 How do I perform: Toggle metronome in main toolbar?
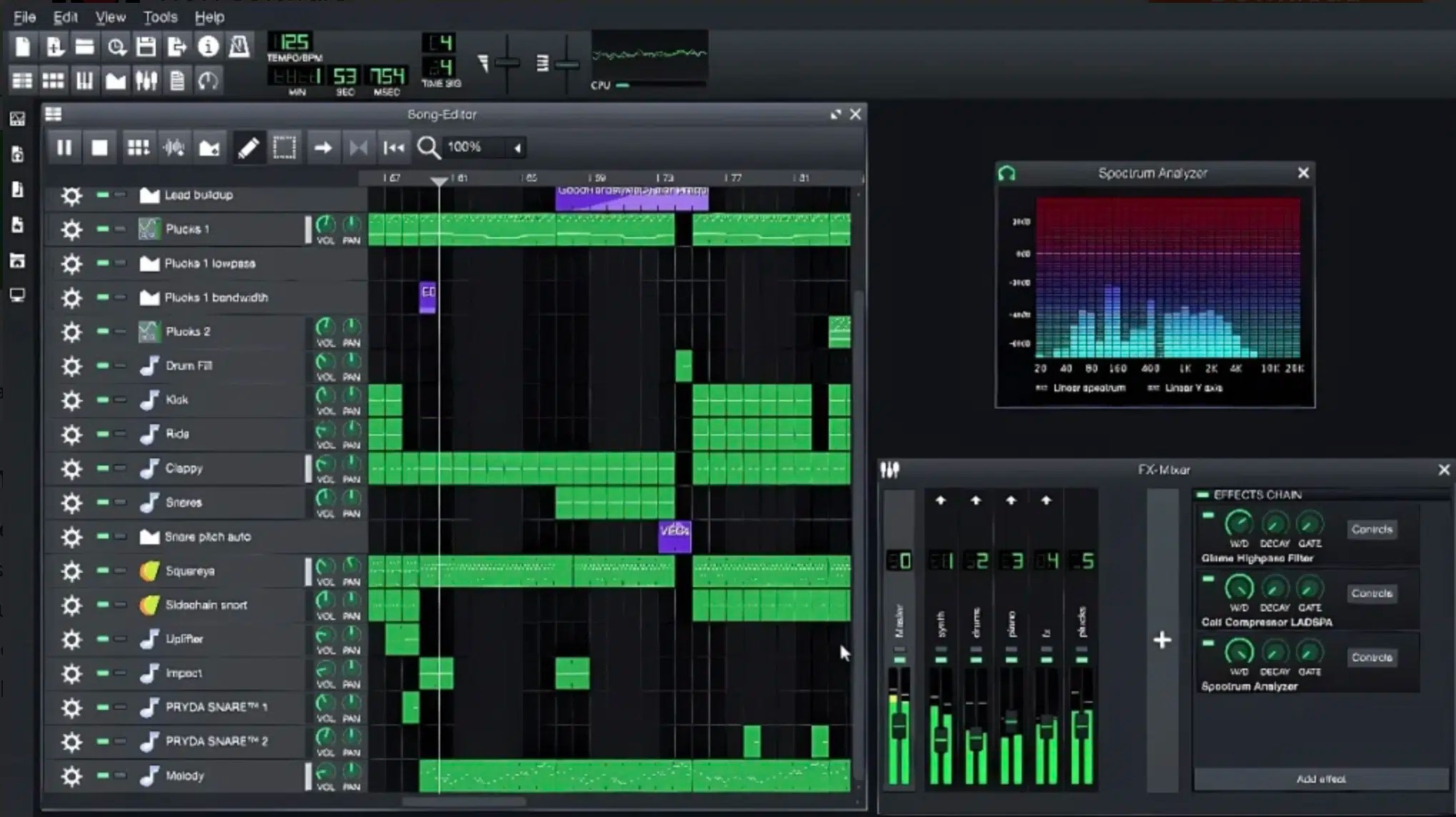(239, 47)
